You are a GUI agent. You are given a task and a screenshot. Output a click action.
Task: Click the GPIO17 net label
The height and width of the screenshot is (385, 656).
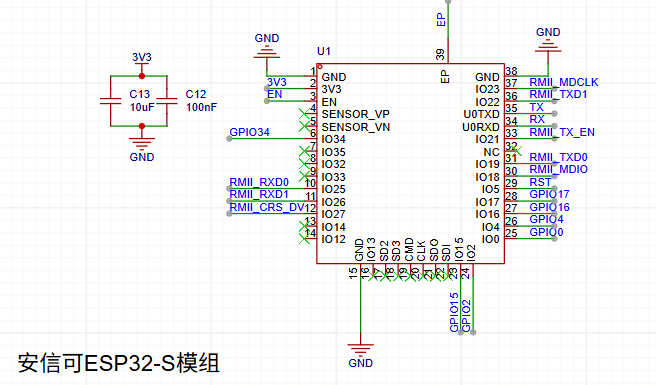tap(549, 194)
